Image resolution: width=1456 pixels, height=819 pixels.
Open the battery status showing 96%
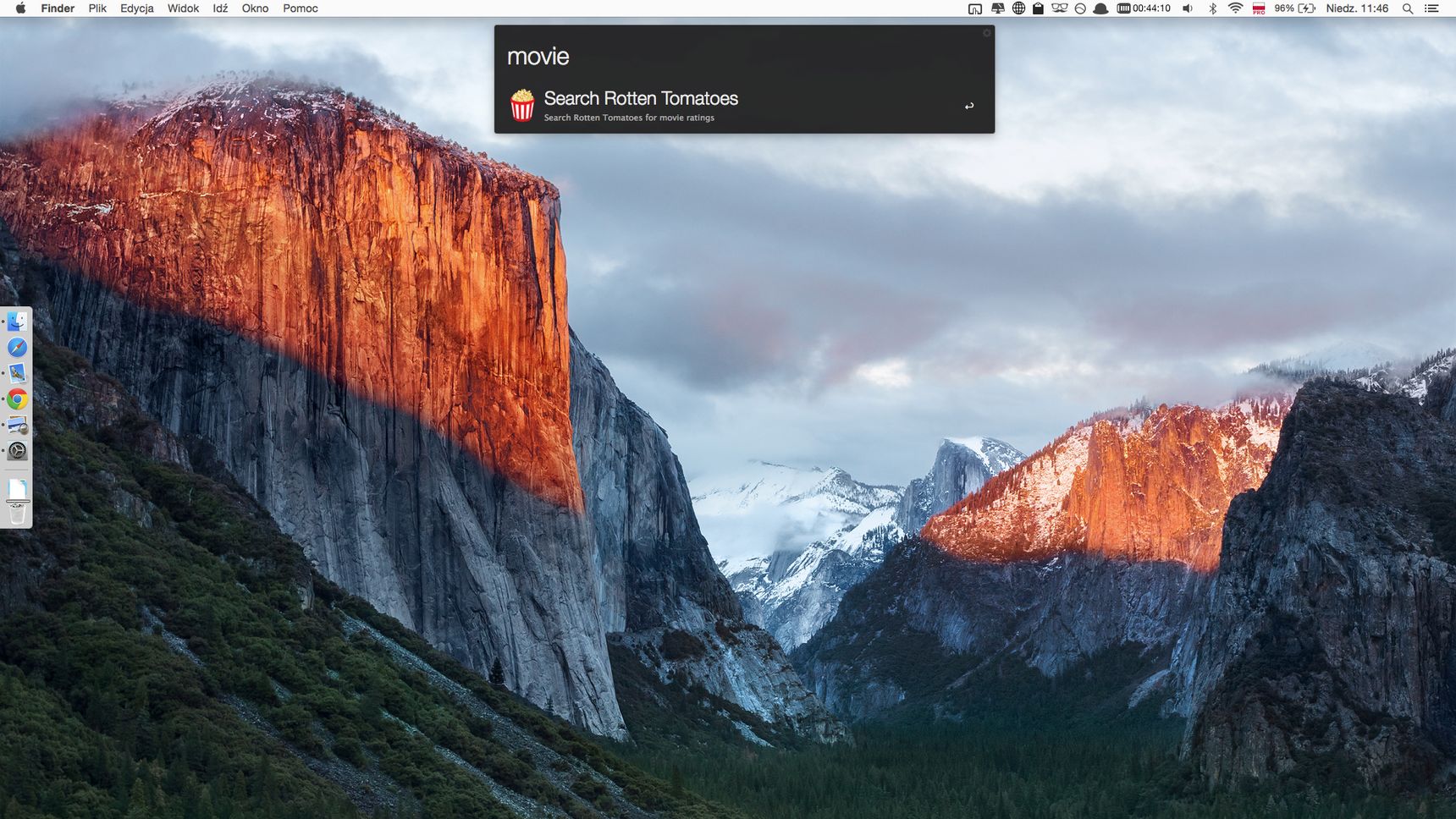coord(1295,8)
